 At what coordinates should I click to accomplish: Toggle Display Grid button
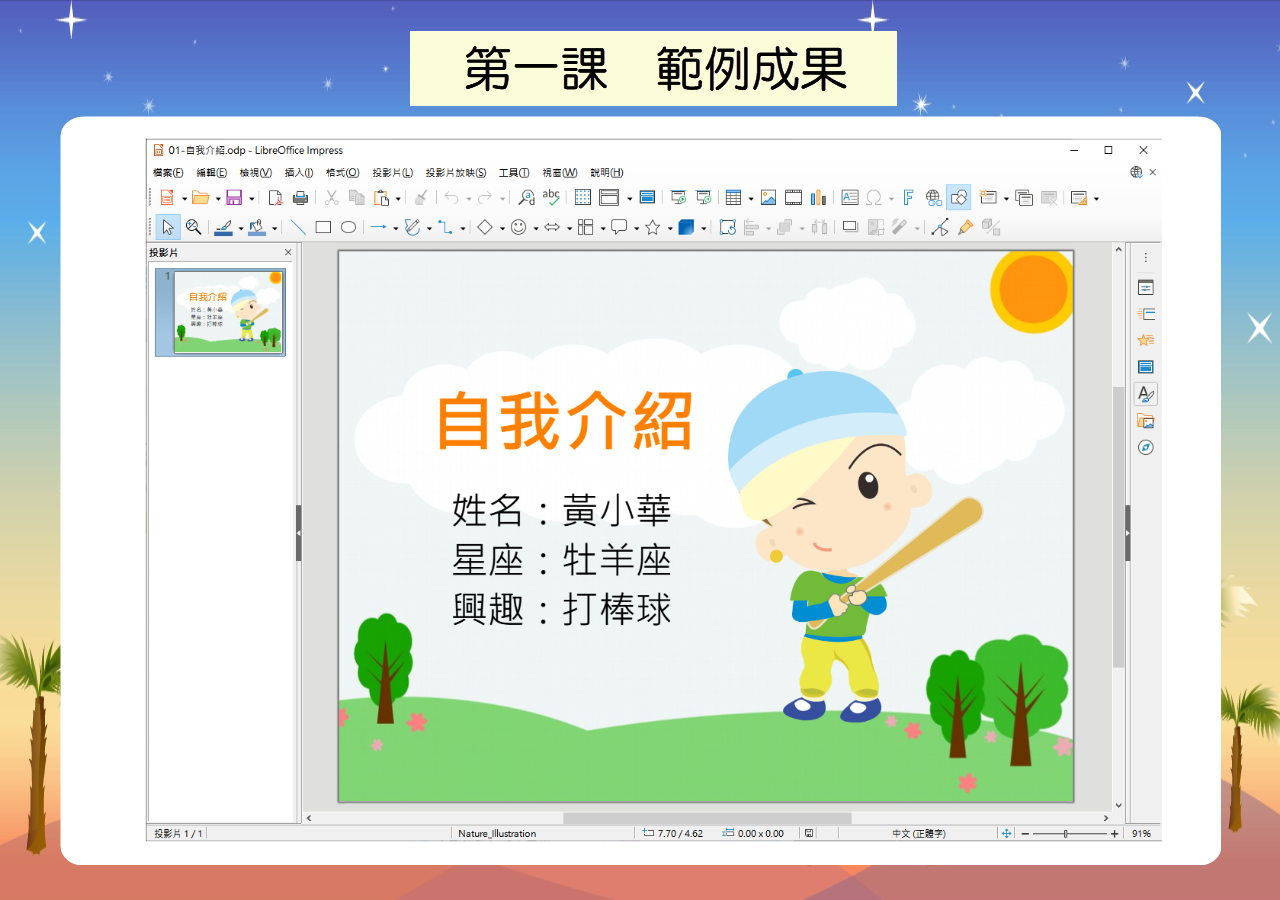tap(582, 198)
